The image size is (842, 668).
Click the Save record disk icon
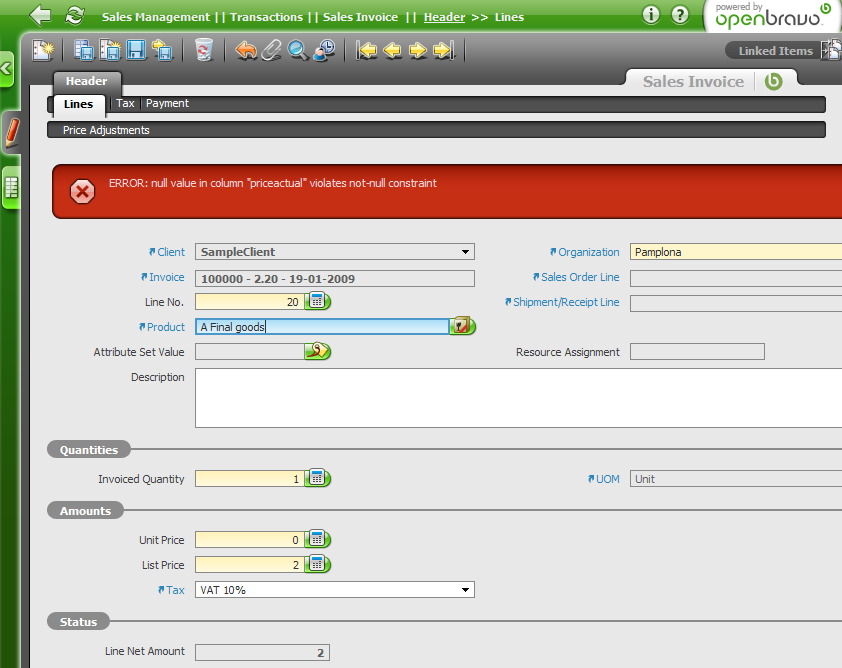[x=136, y=49]
